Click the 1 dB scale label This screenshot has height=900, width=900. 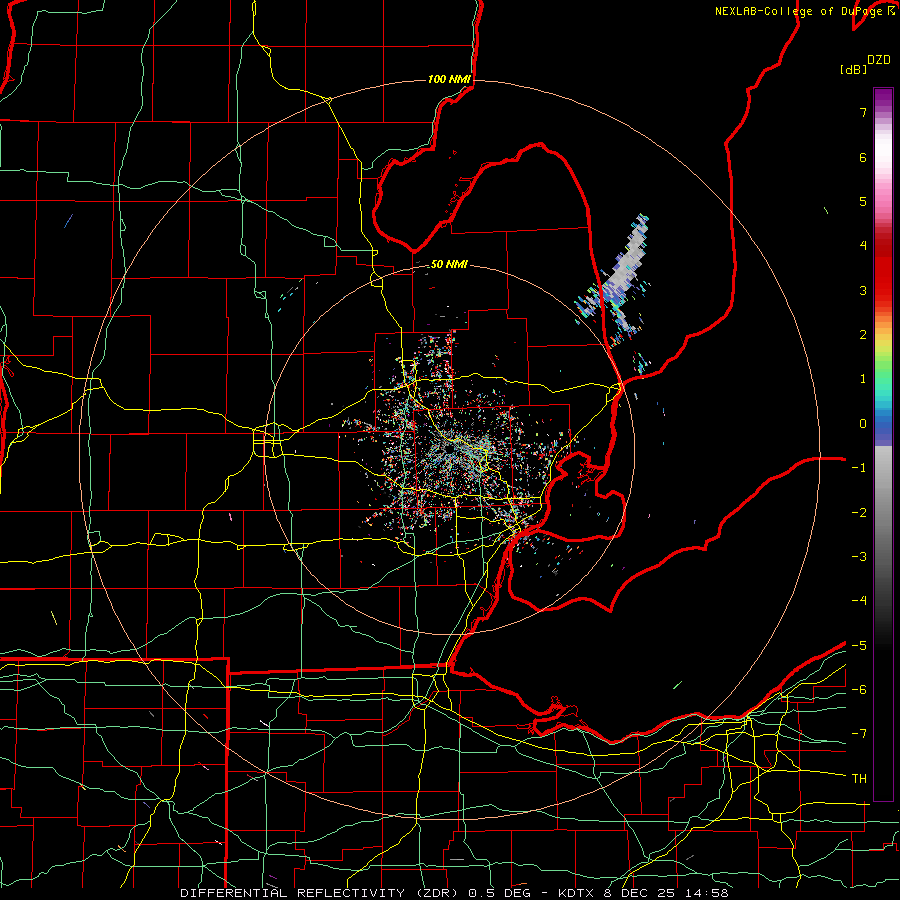point(863,379)
